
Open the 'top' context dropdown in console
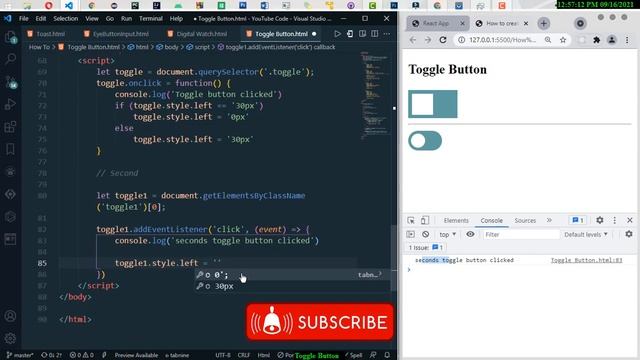pos(447,235)
